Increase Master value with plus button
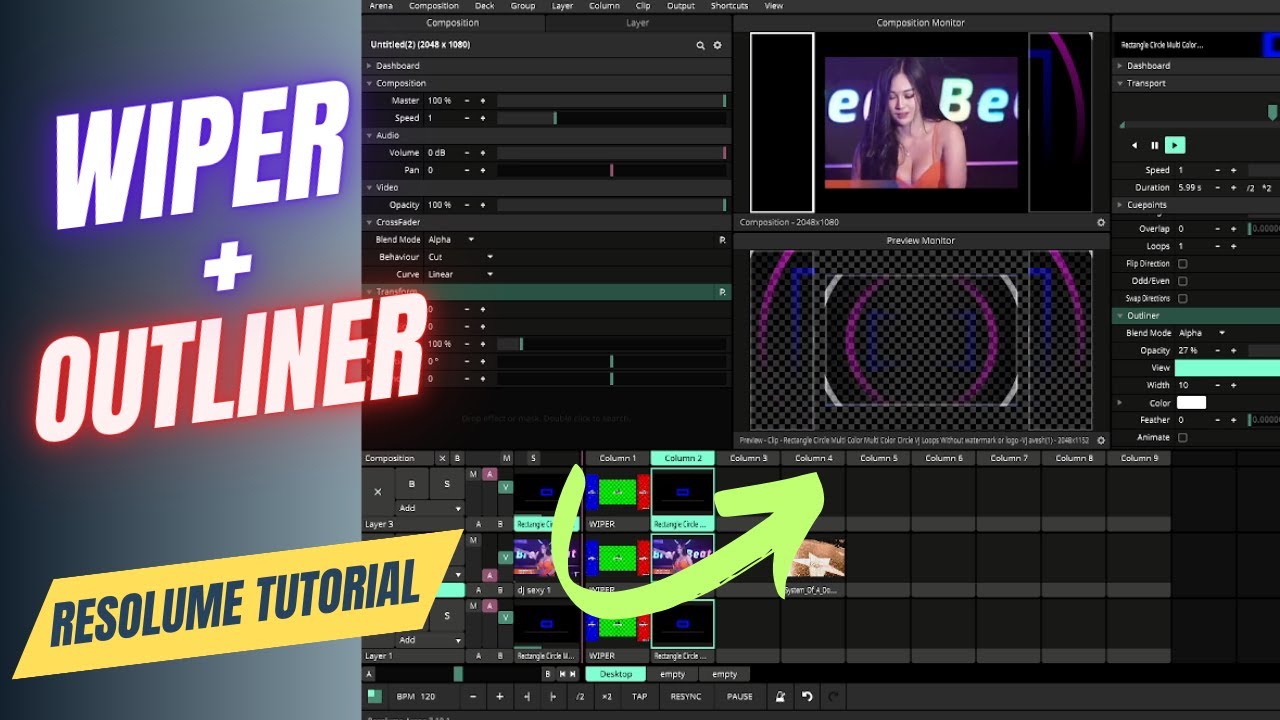Viewport: 1280px width, 720px height. point(482,101)
